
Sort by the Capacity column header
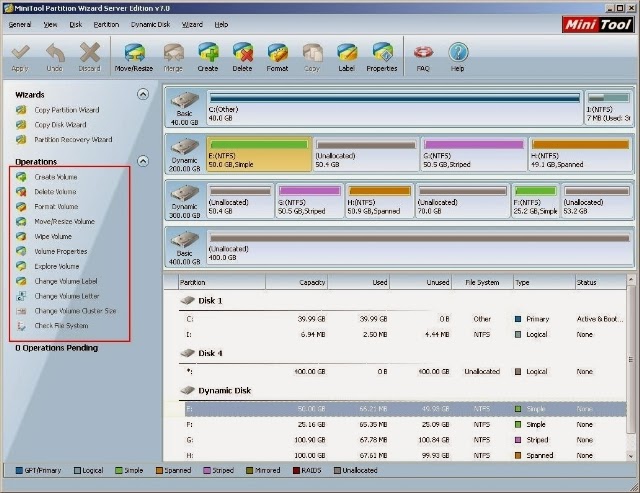297,282
